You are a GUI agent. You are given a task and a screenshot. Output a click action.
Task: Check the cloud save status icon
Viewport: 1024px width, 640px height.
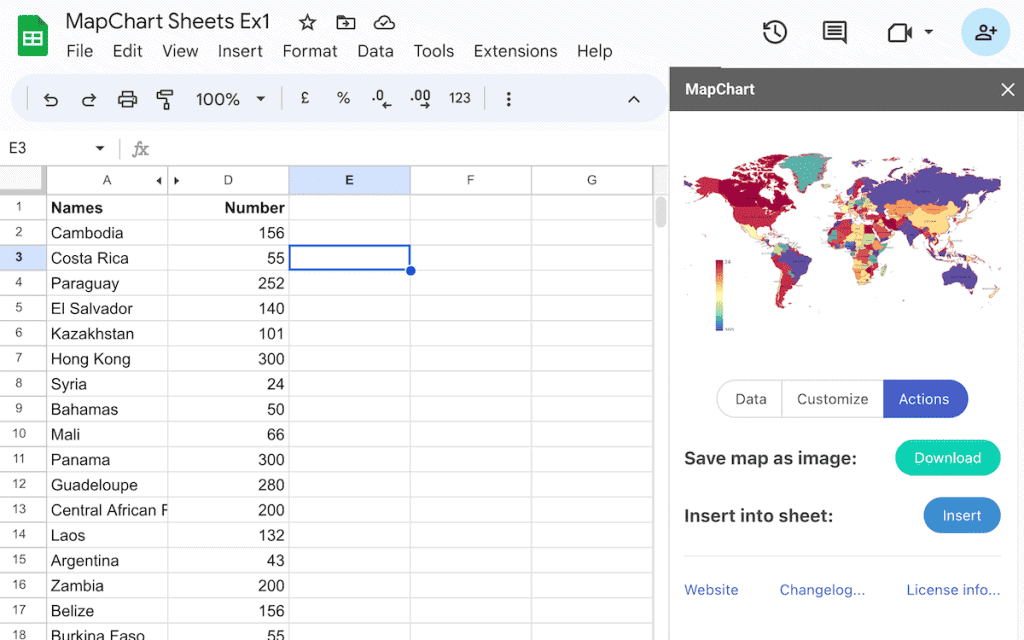pyautogui.click(x=384, y=23)
